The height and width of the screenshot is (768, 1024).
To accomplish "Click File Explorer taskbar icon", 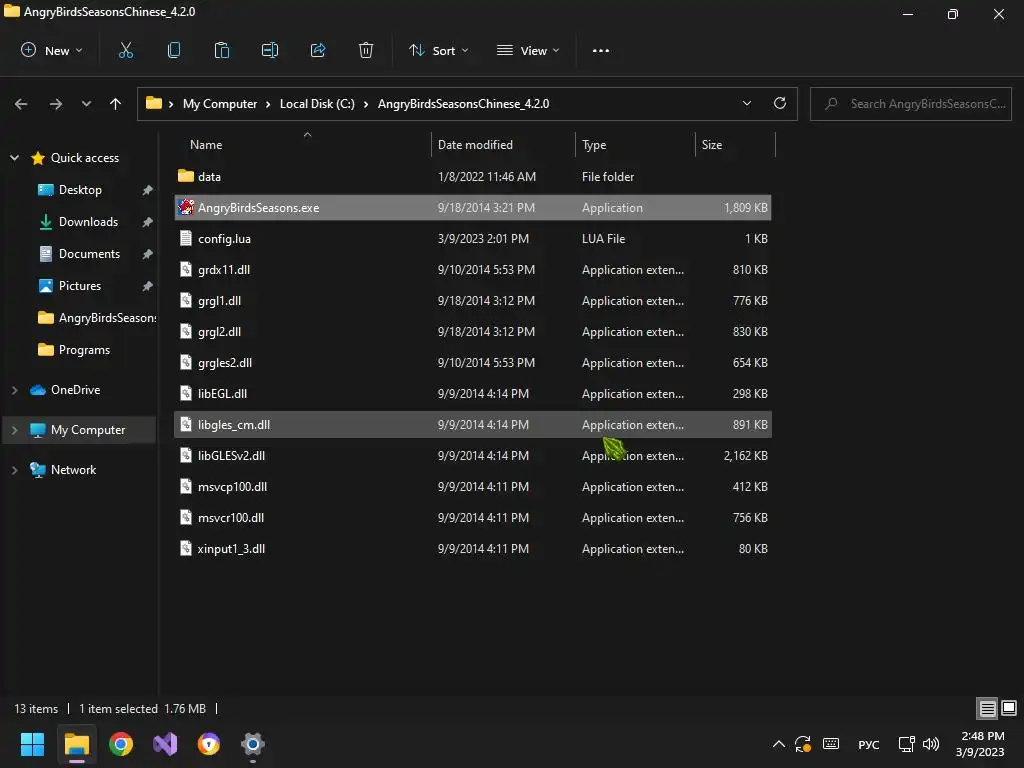I will click(76, 744).
